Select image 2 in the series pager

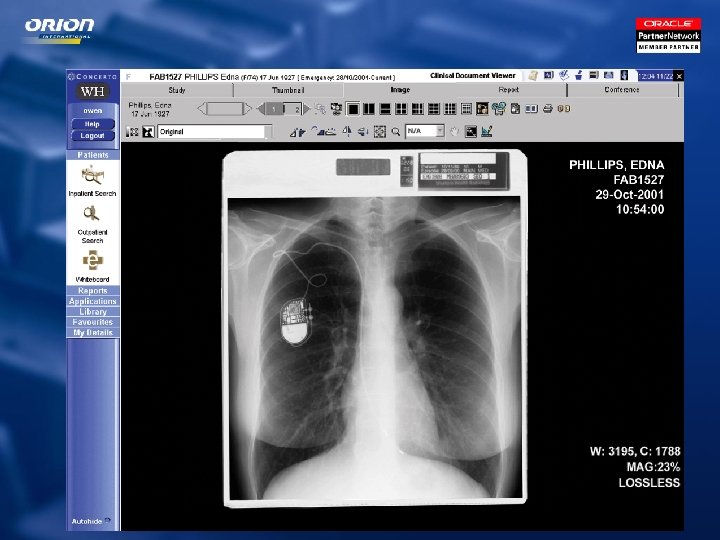[292, 109]
